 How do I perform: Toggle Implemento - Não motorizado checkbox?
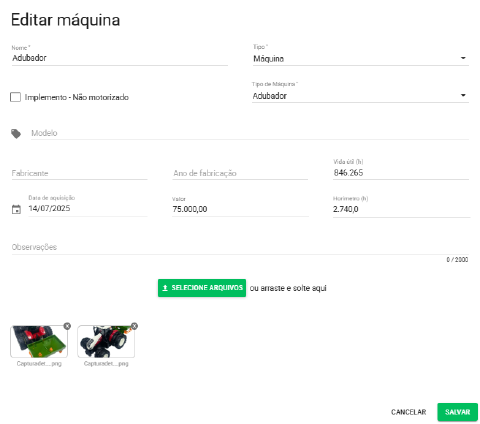(15, 97)
